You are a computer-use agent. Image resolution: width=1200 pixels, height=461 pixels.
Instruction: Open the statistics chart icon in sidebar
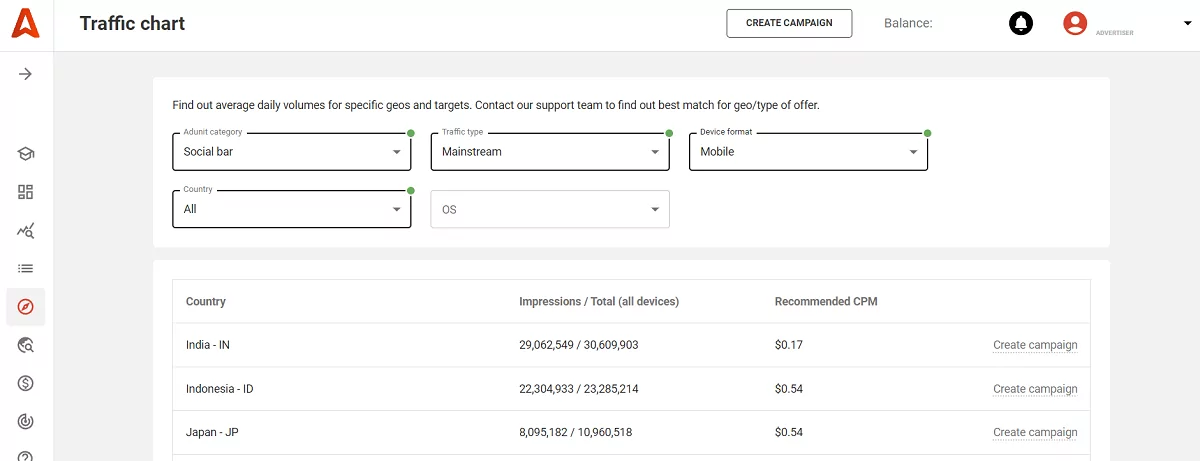click(x=26, y=231)
